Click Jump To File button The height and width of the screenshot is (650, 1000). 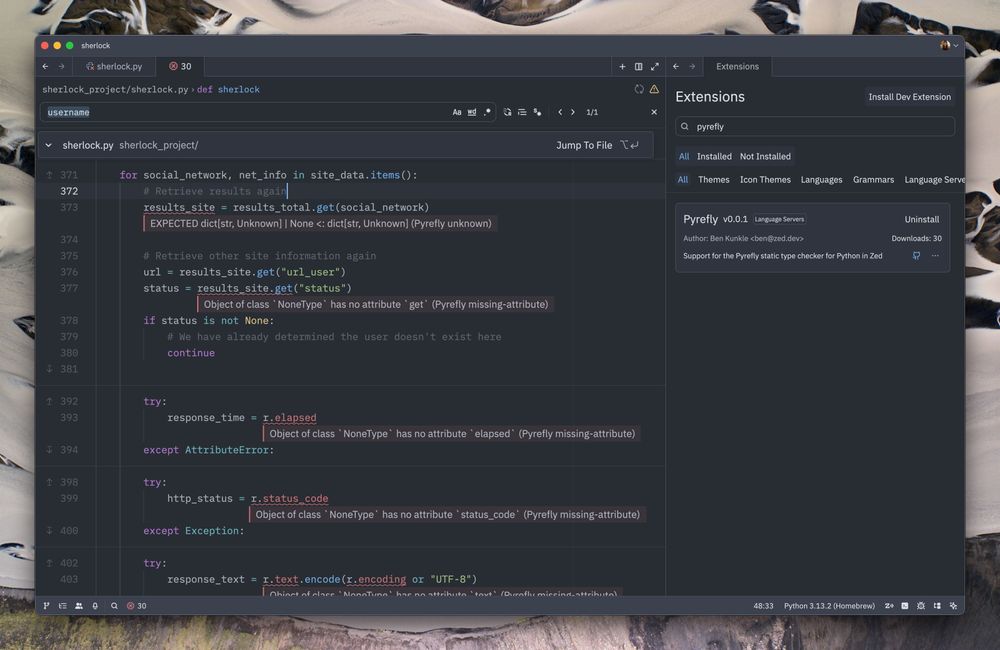click(597, 145)
